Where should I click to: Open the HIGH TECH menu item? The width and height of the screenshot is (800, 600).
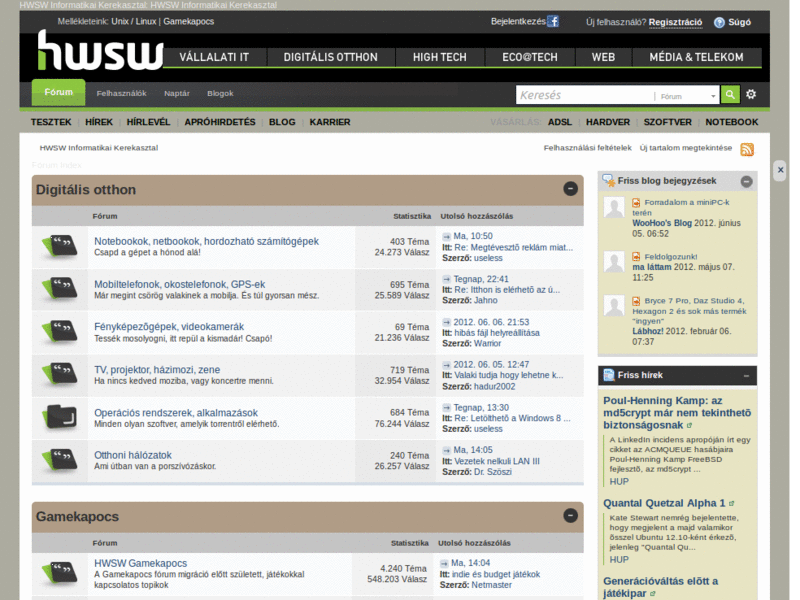(439, 57)
